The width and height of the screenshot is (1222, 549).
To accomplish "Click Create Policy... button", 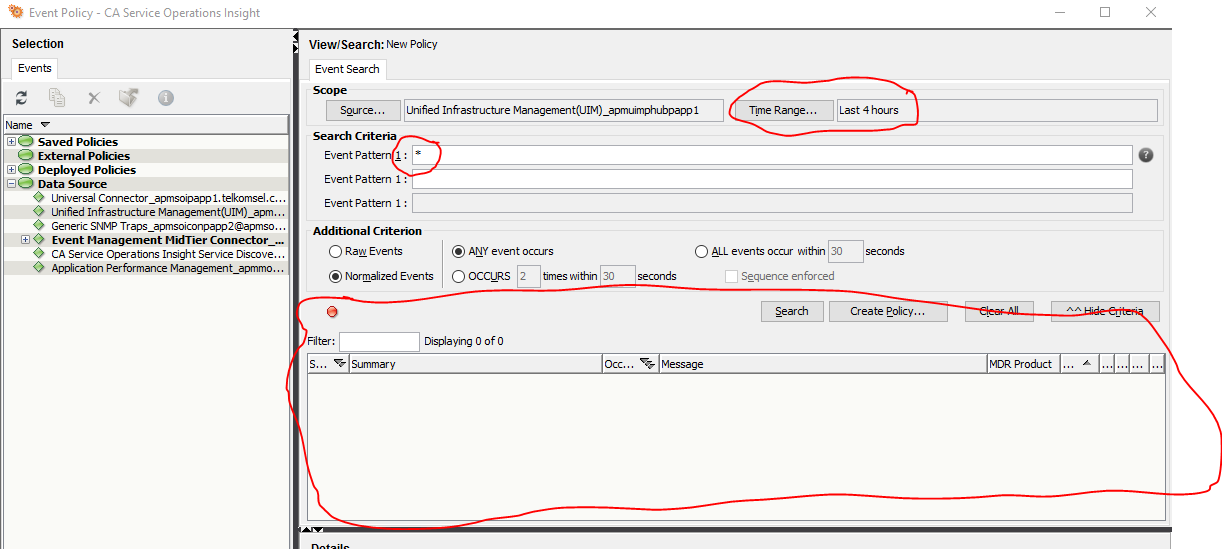I will click(x=887, y=311).
